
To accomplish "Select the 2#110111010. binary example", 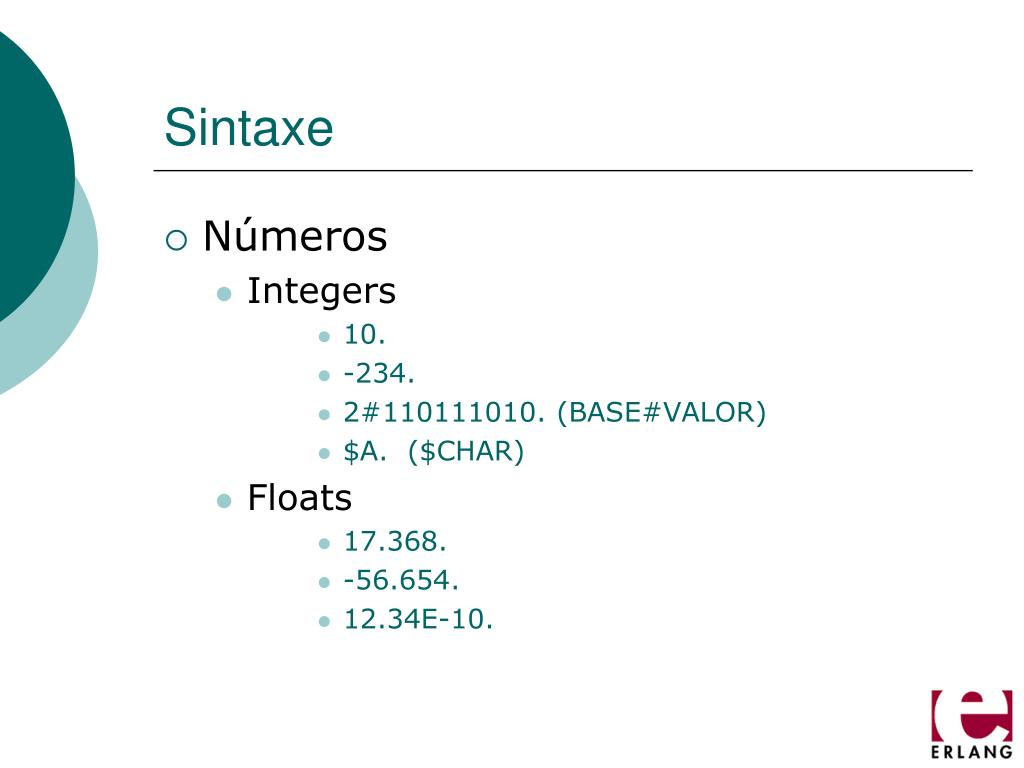I will click(444, 413).
